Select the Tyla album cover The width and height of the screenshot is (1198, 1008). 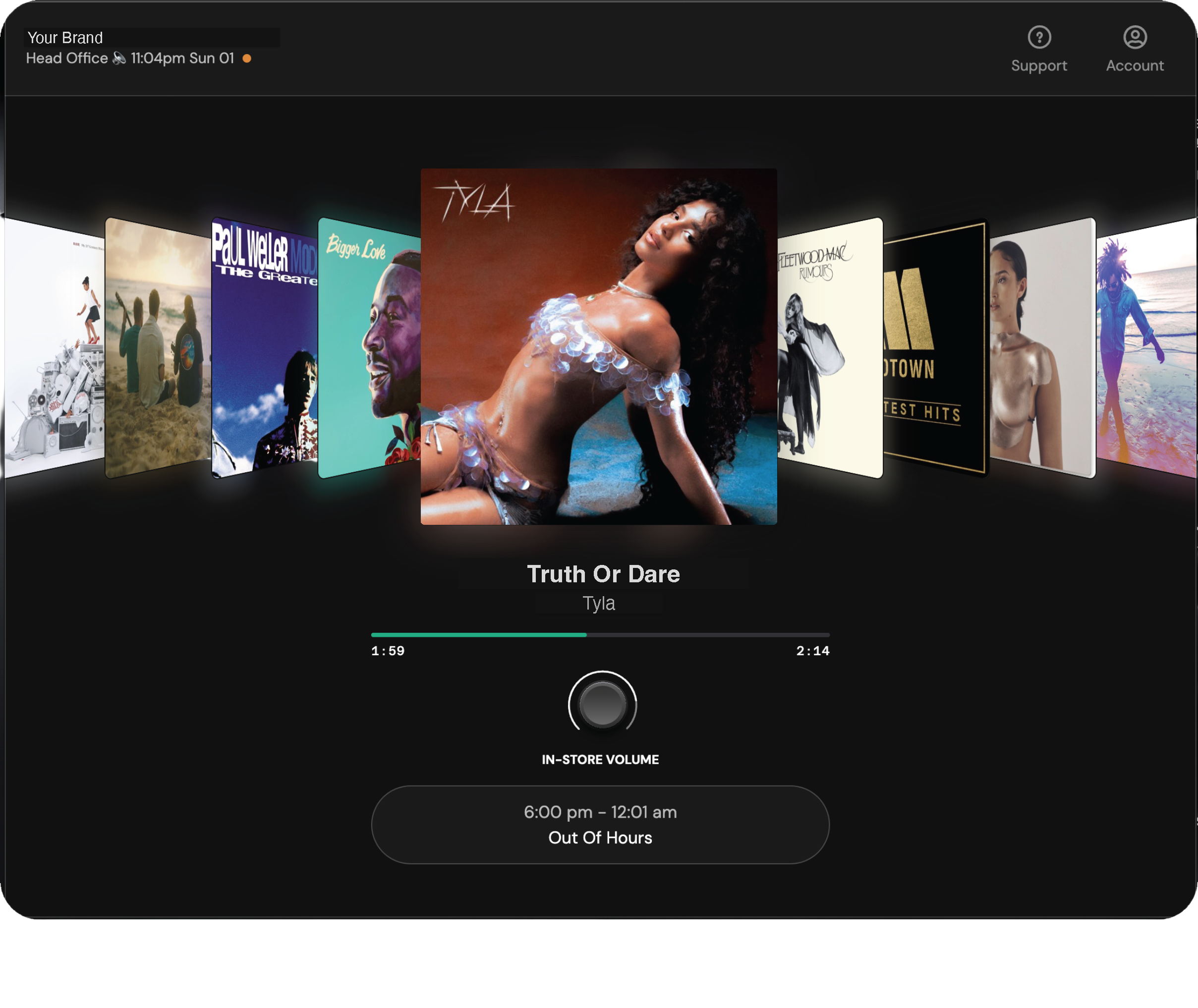click(x=598, y=346)
